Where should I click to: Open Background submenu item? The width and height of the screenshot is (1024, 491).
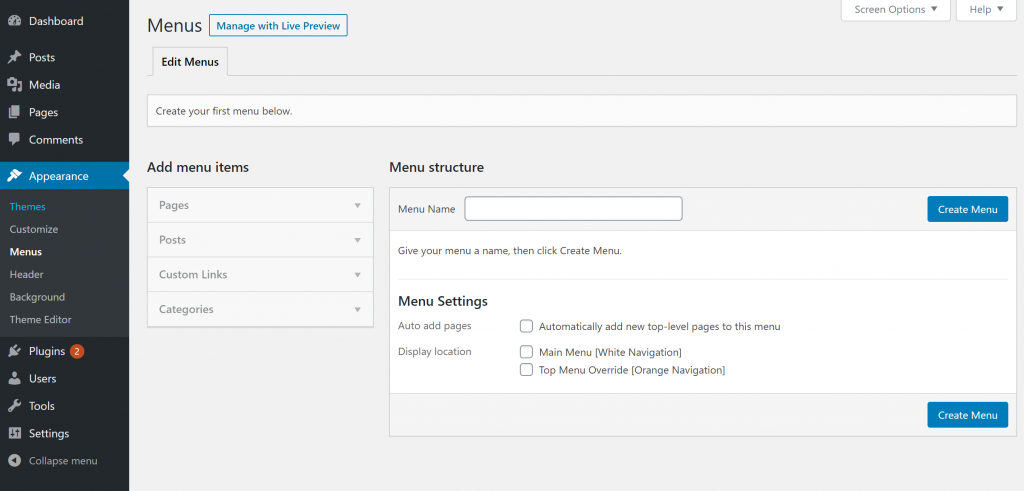(x=37, y=297)
